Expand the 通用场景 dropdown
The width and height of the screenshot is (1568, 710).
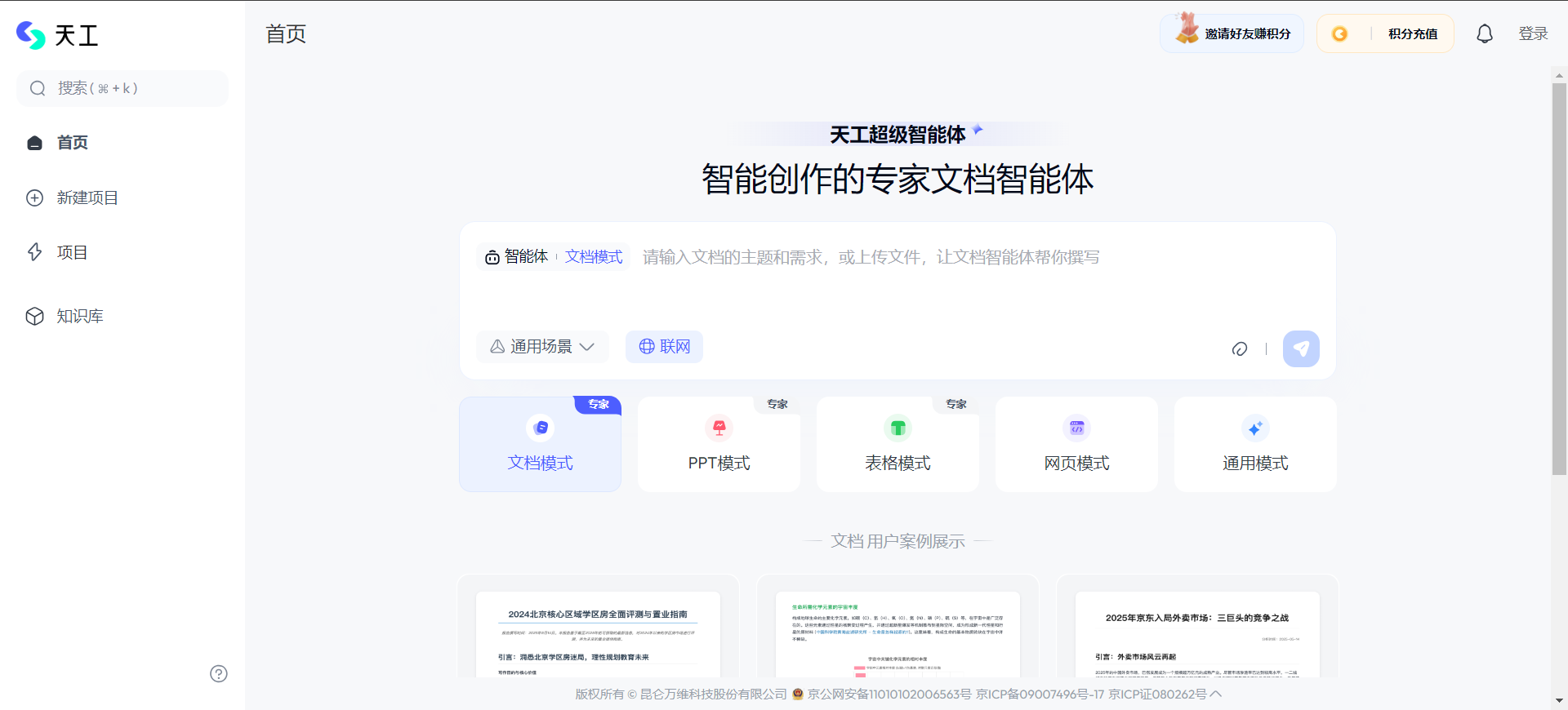coord(542,347)
